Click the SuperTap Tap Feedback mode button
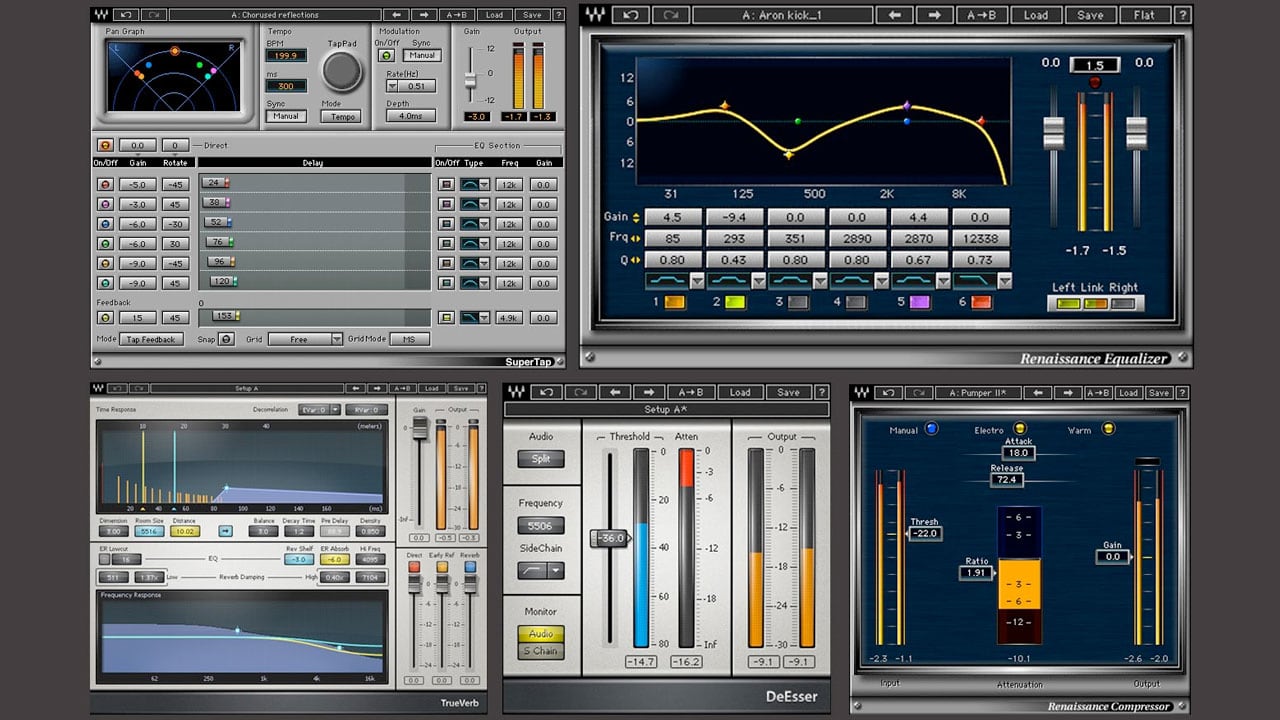Screen dimensions: 1280x720 coord(152,339)
